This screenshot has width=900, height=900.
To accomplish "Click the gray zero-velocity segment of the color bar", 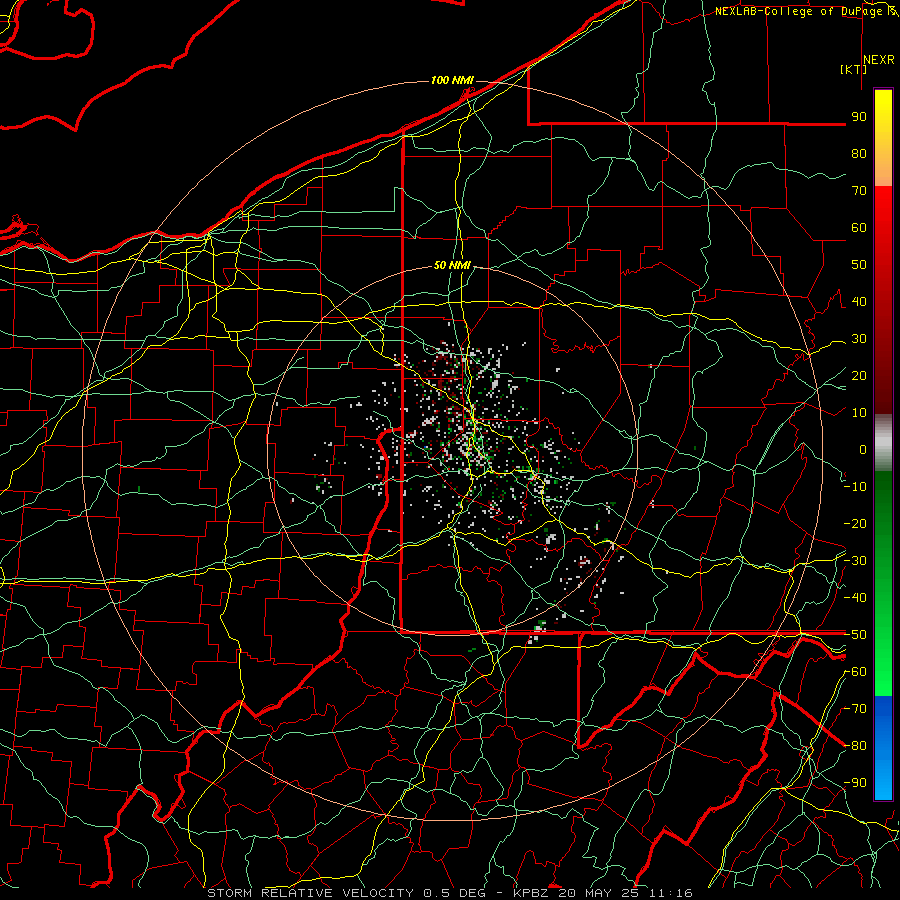I will pyautogui.click(x=883, y=443).
